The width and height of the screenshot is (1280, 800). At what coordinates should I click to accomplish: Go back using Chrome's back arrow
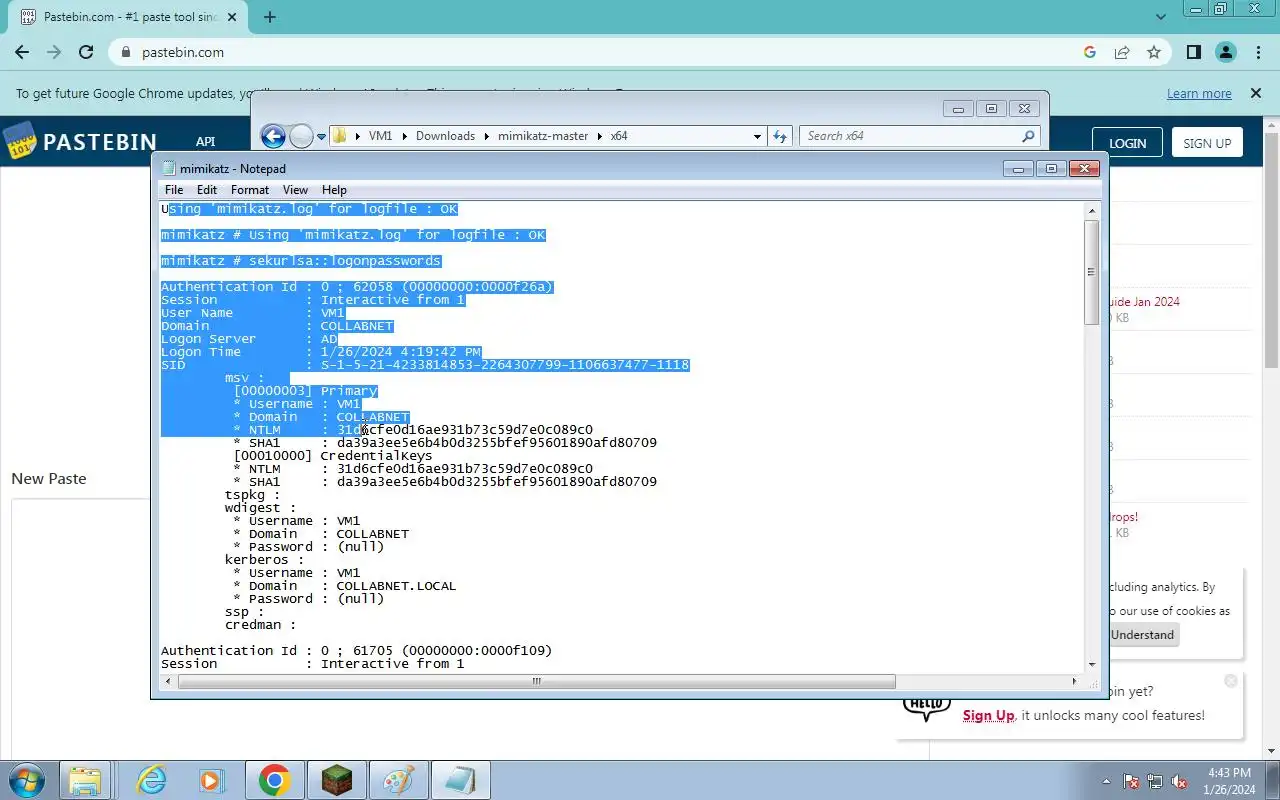(22, 52)
